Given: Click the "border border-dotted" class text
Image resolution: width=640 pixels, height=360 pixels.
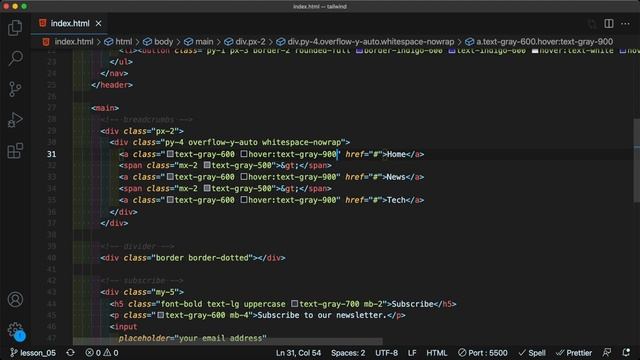Looking at the screenshot, I should tap(202, 258).
